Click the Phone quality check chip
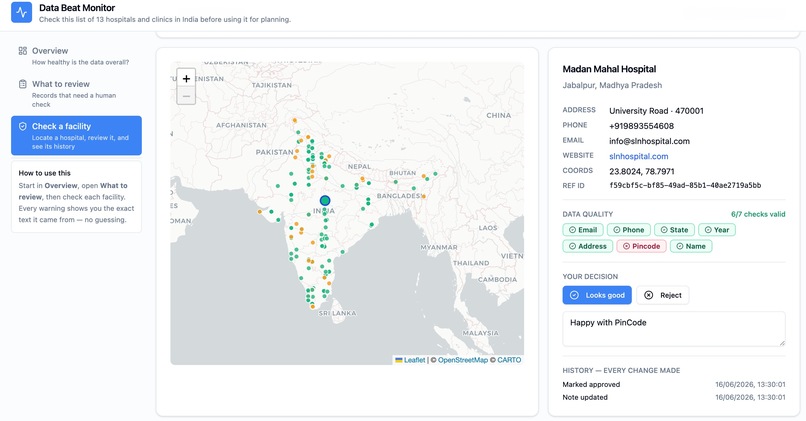The height and width of the screenshot is (421, 806). (x=628, y=230)
